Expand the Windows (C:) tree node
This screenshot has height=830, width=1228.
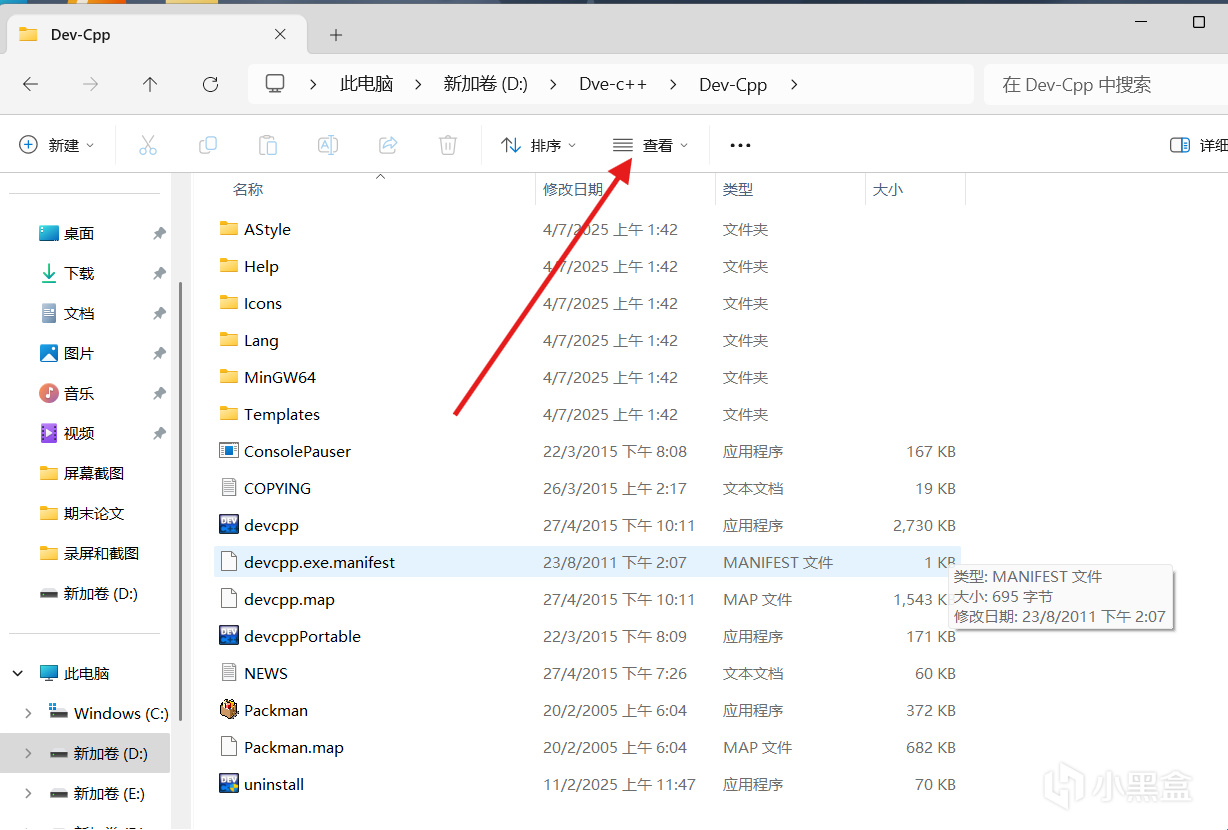click(x=28, y=713)
